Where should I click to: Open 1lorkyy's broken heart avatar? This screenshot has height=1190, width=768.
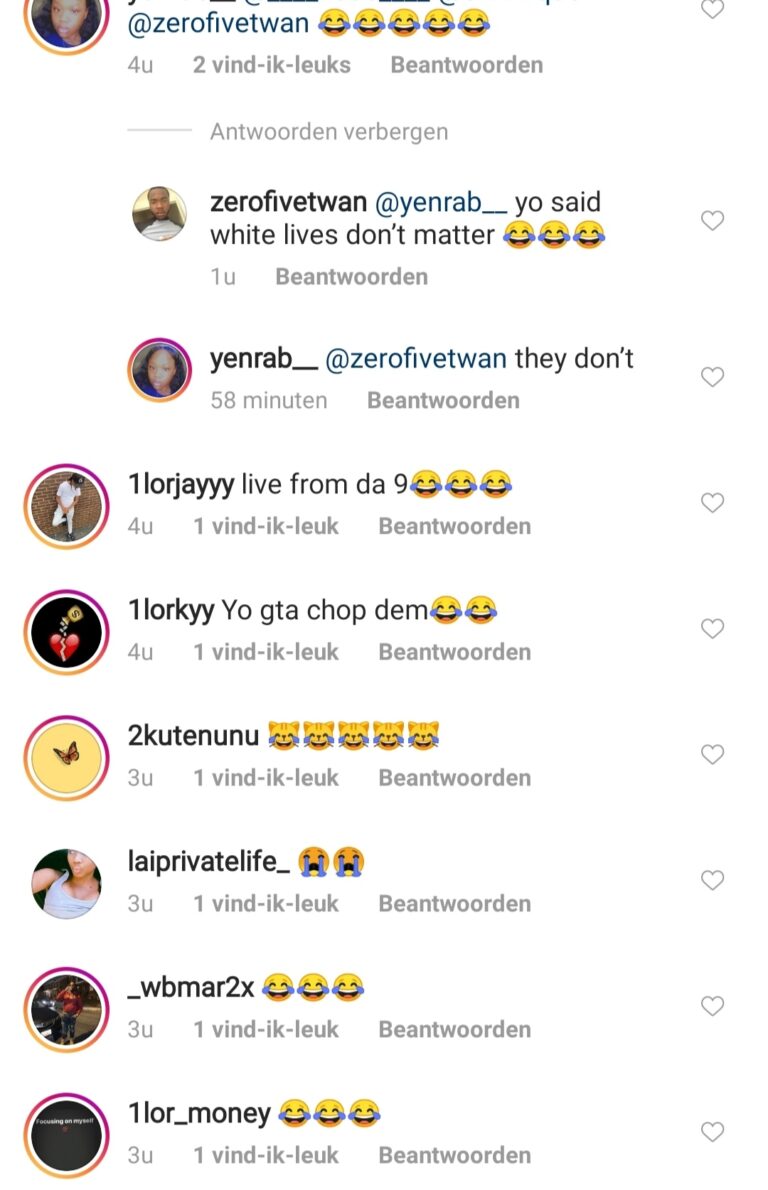tap(67, 632)
